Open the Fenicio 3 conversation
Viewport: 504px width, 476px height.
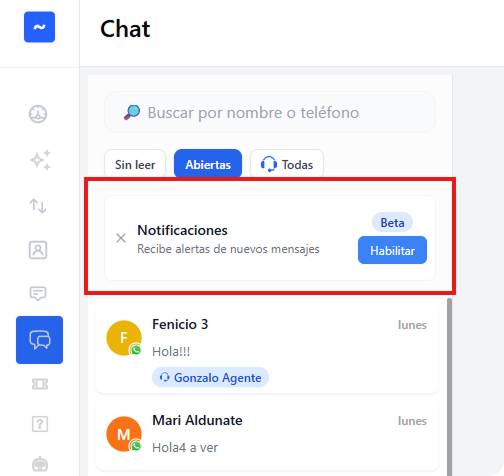[267, 348]
